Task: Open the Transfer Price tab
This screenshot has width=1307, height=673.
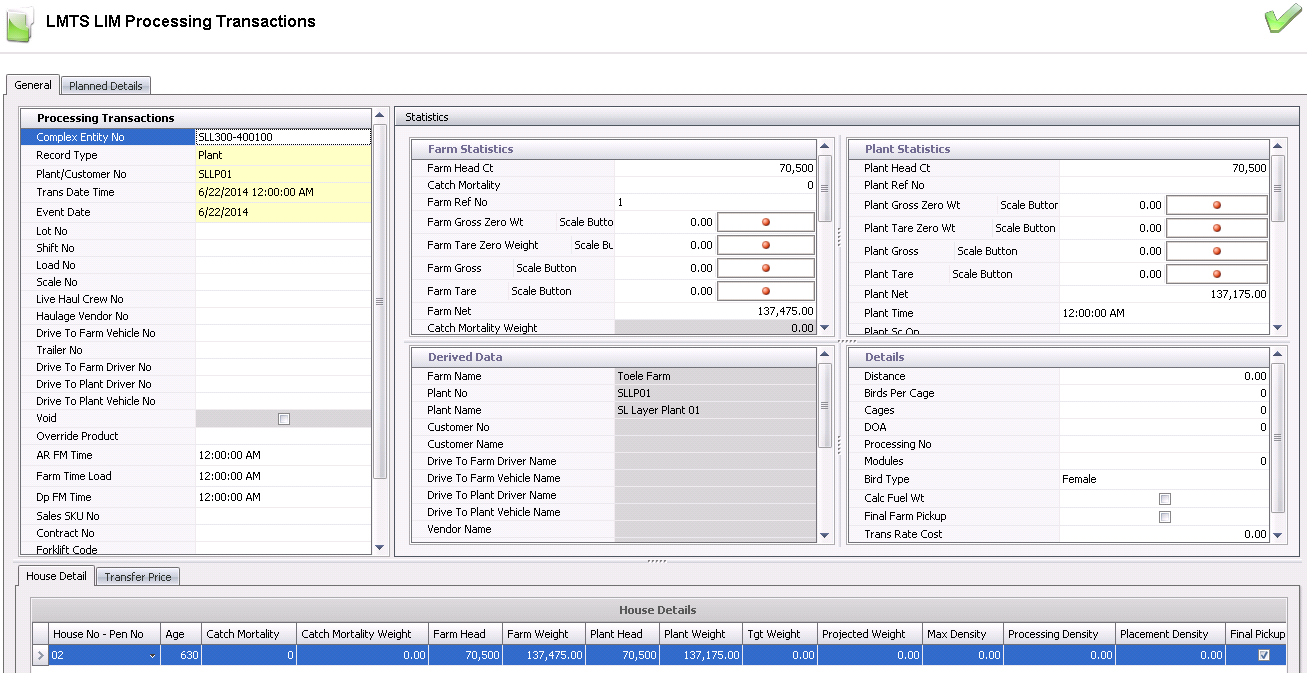Action: tap(138, 577)
